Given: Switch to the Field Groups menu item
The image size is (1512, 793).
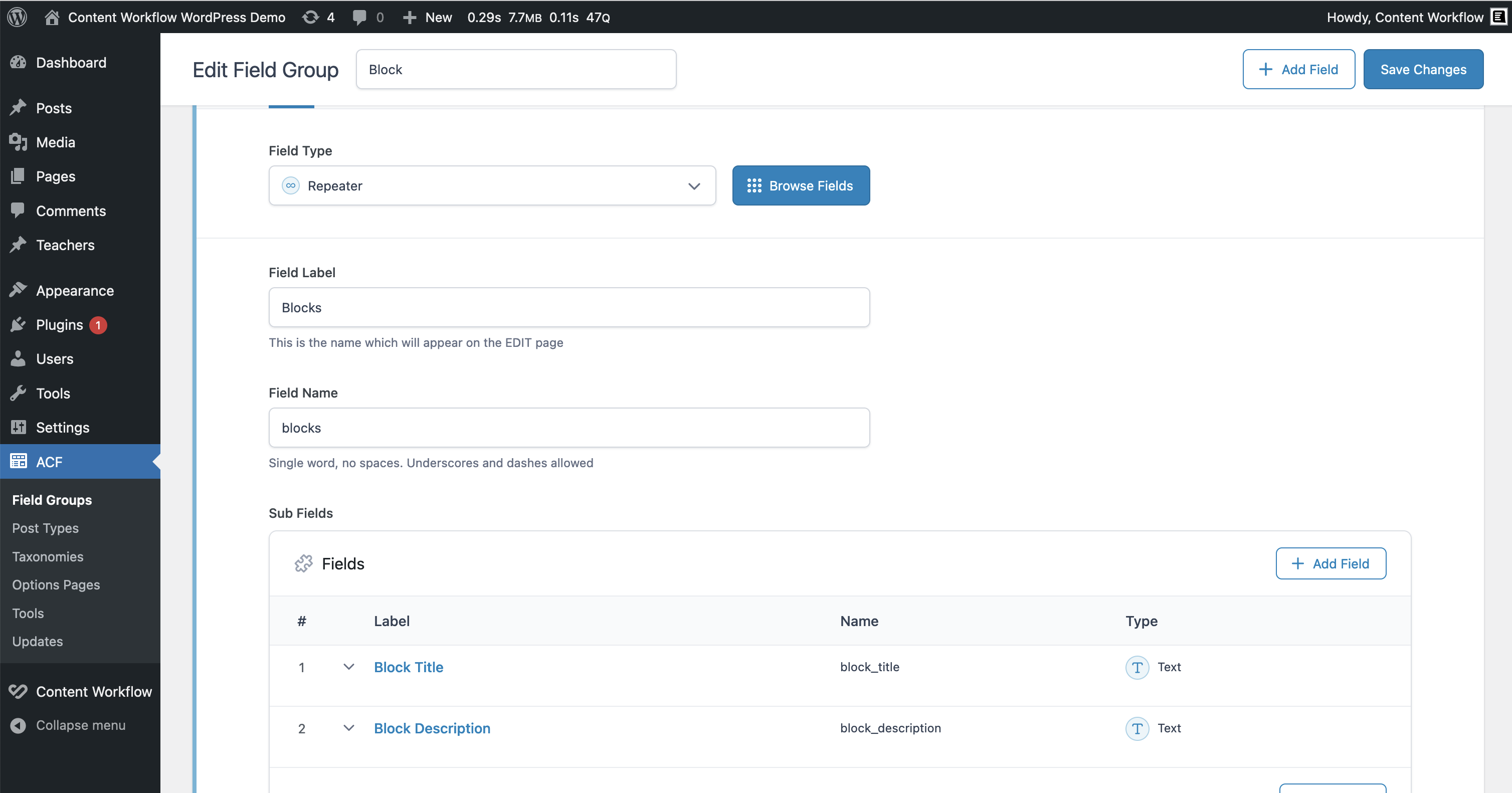Looking at the screenshot, I should [x=52, y=500].
